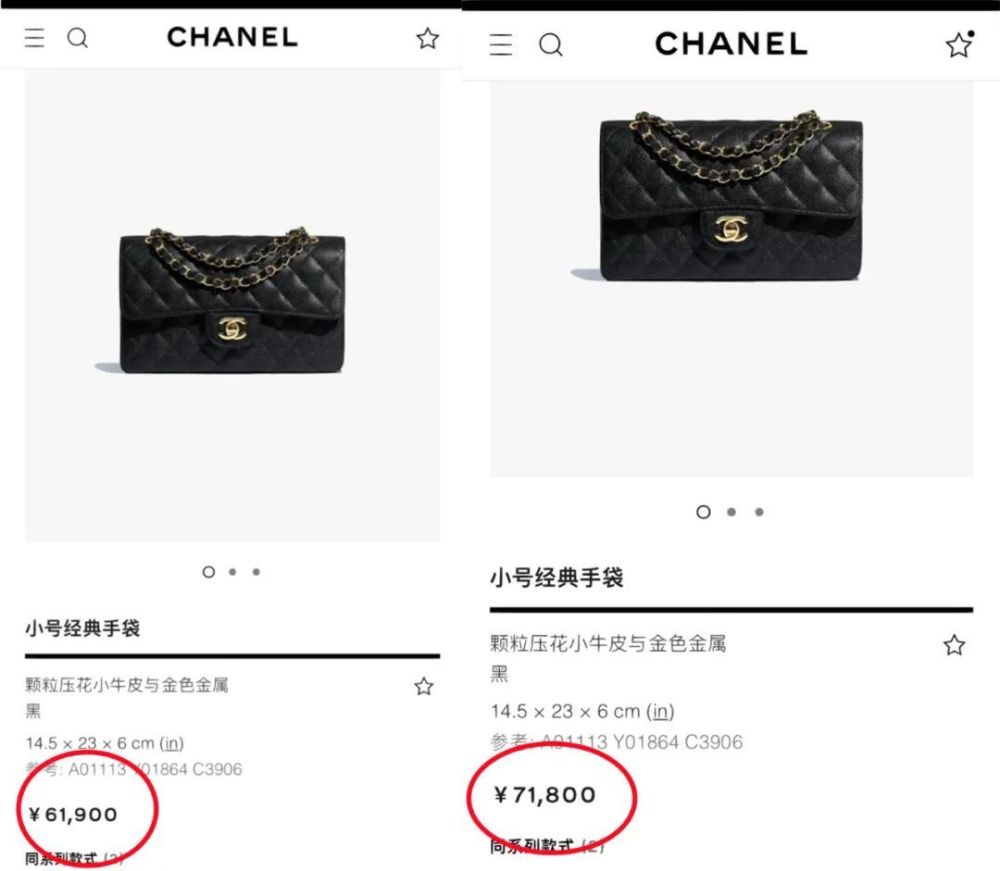The image size is (1000, 871).
Task: Click the left CHANEL logo
Action: [233, 37]
